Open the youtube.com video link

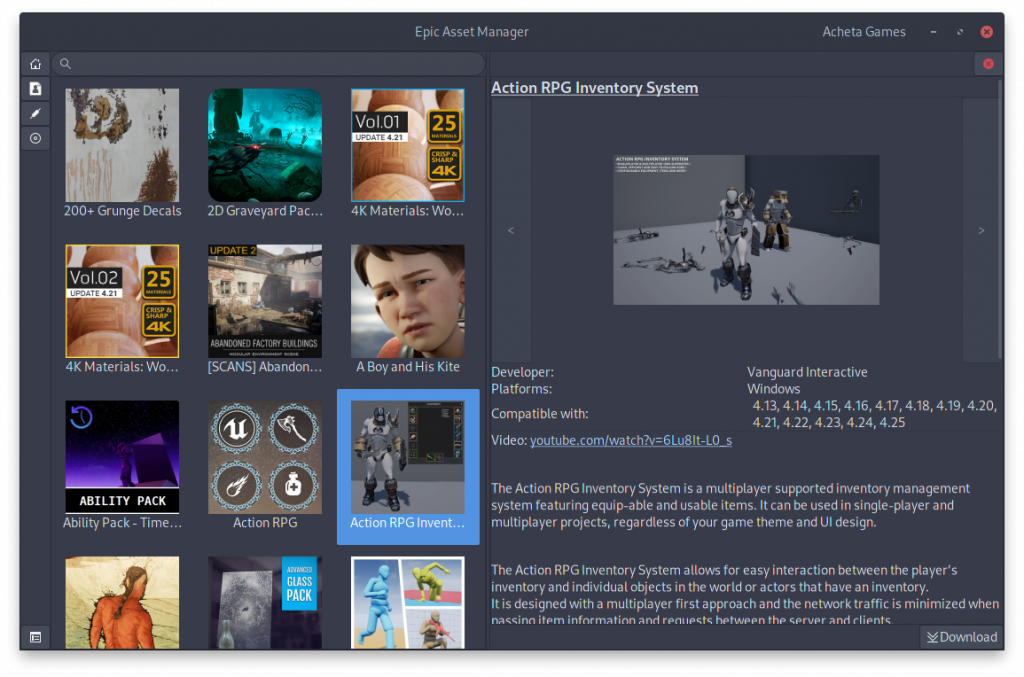coord(630,441)
